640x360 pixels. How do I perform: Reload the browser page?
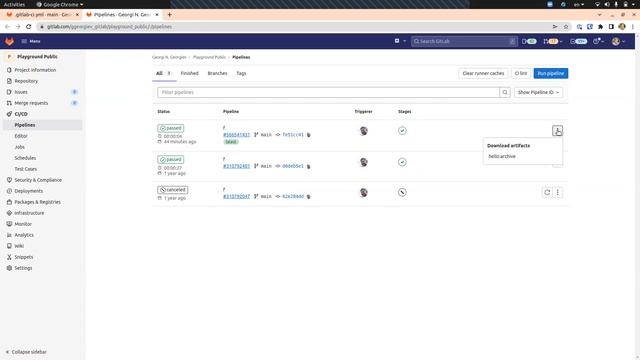[x=29, y=27]
